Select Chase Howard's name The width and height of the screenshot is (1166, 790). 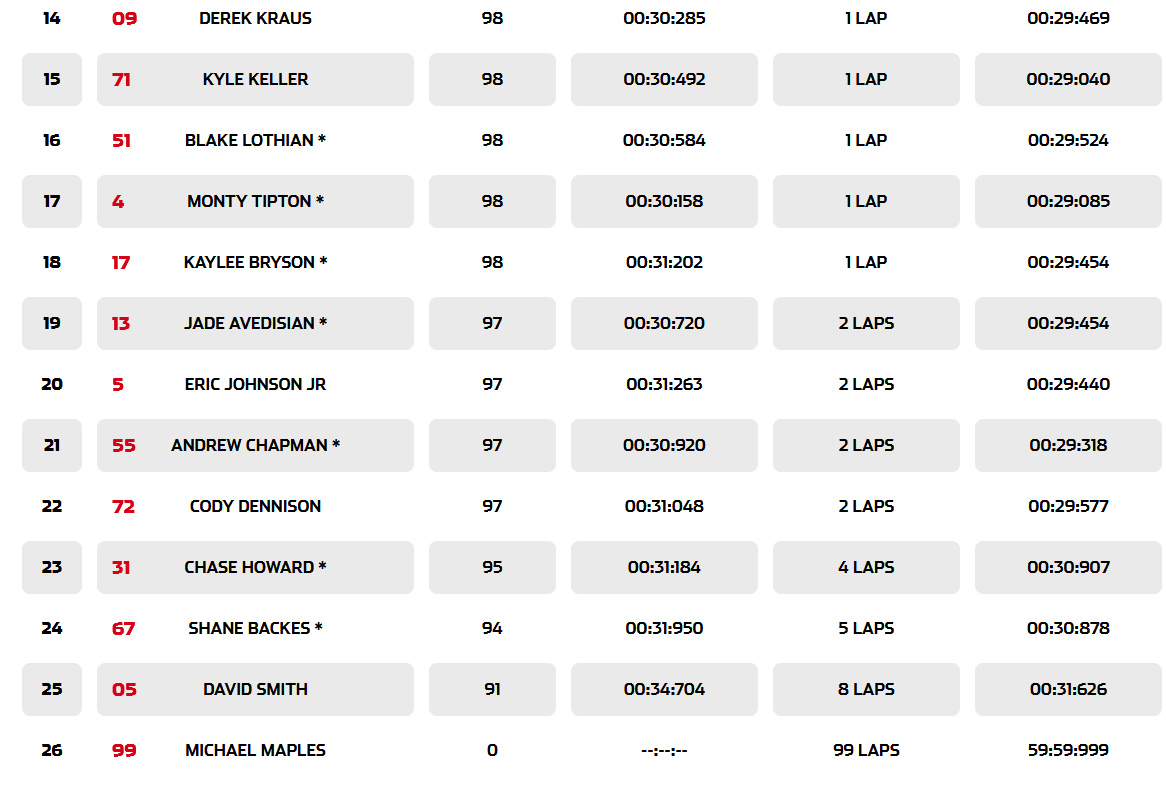tap(255, 568)
